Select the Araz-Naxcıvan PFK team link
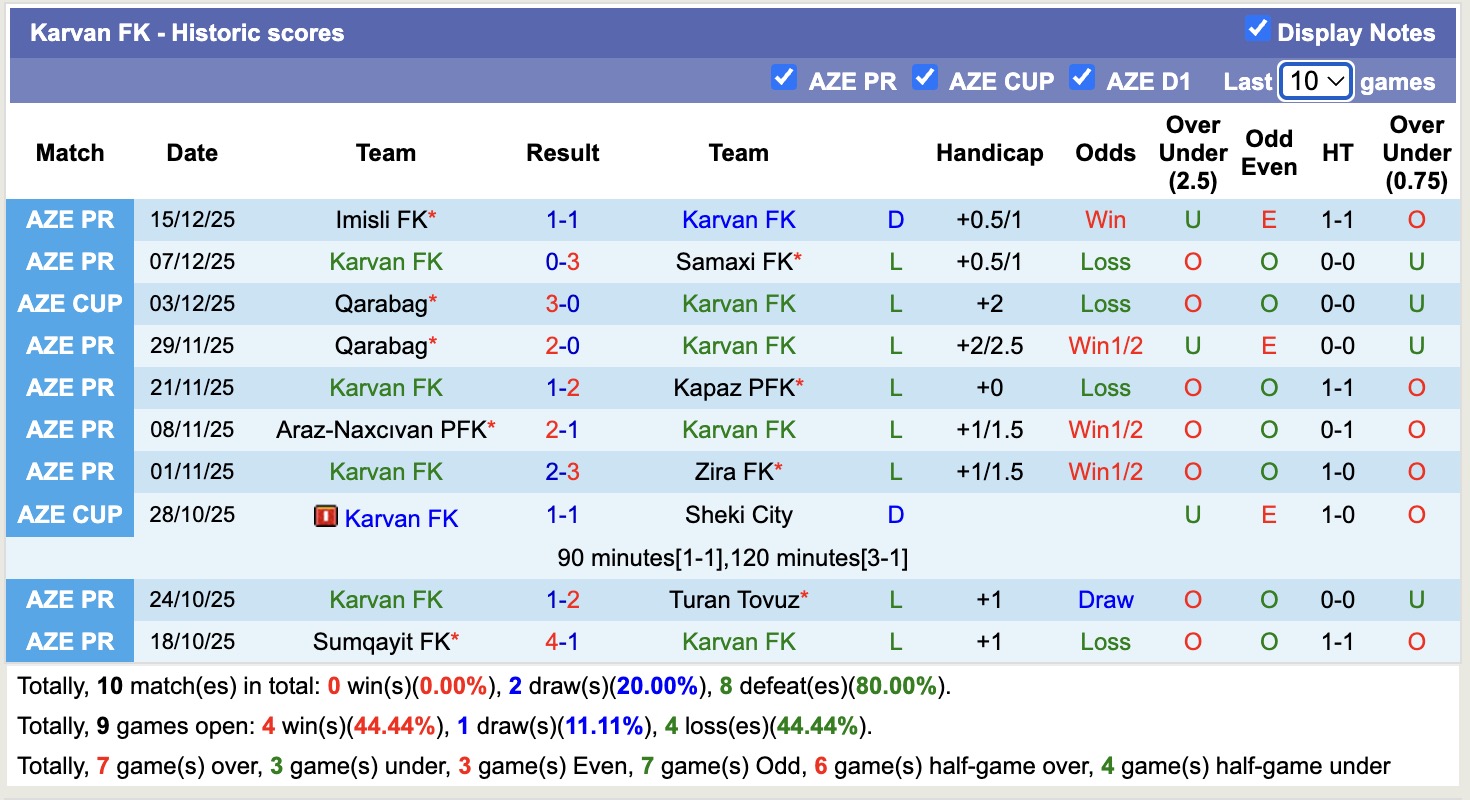This screenshot has width=1470, height=800. click(x=381, y=430)
